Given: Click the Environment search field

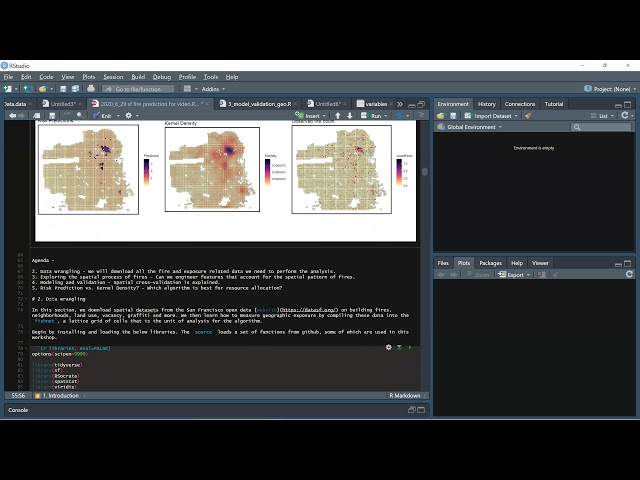Looking at the screenshot, I should tap(601, 127).
